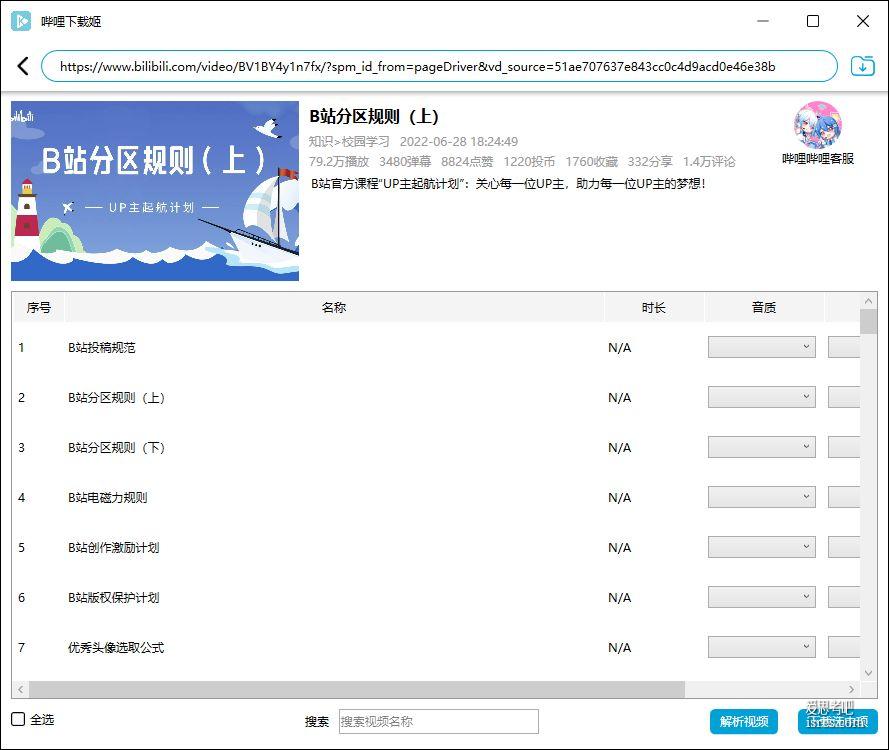Sort by the 时长 column header
The image size is (889, 750).
point(654,308)
